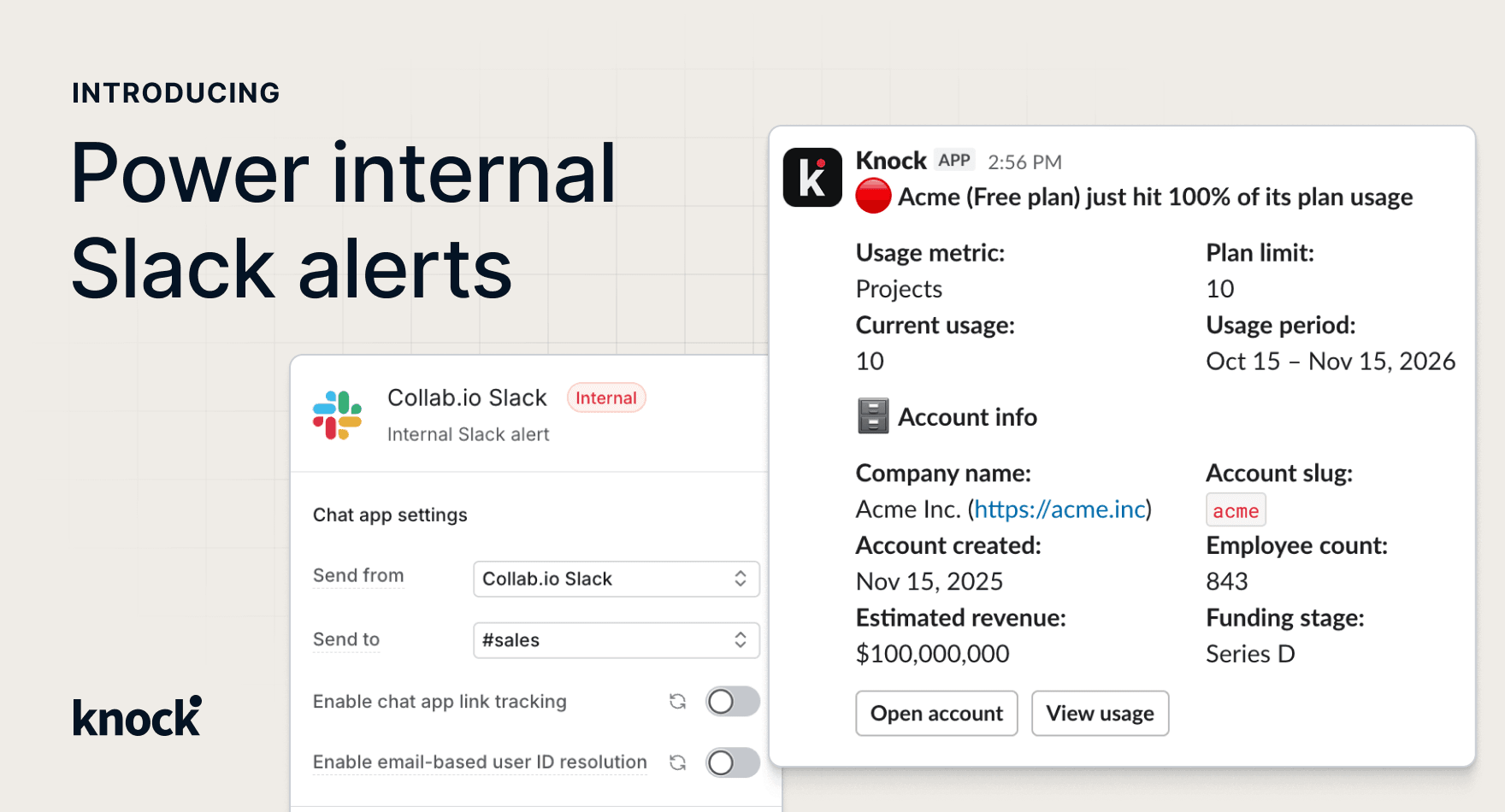Click the red circle alert emoji

point(873,197)
